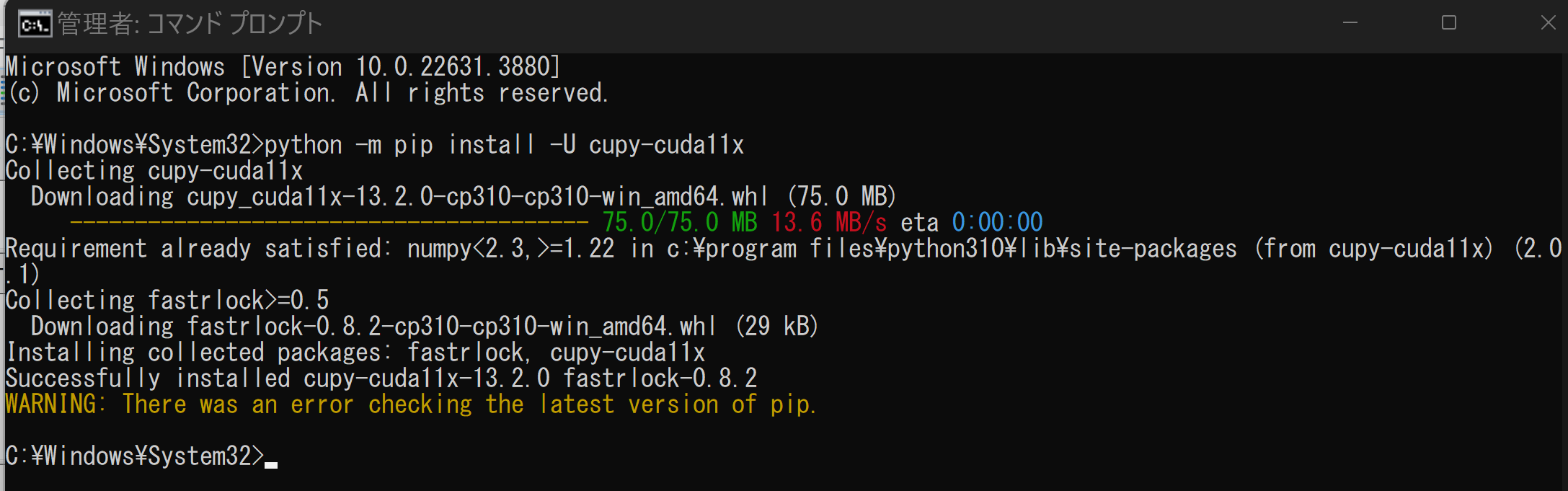The height and width of the screenshot is (491, 1568).
Task: Click the Downloading cupy_cuda11x-13.2.0 wheel line
Action: 464,197
